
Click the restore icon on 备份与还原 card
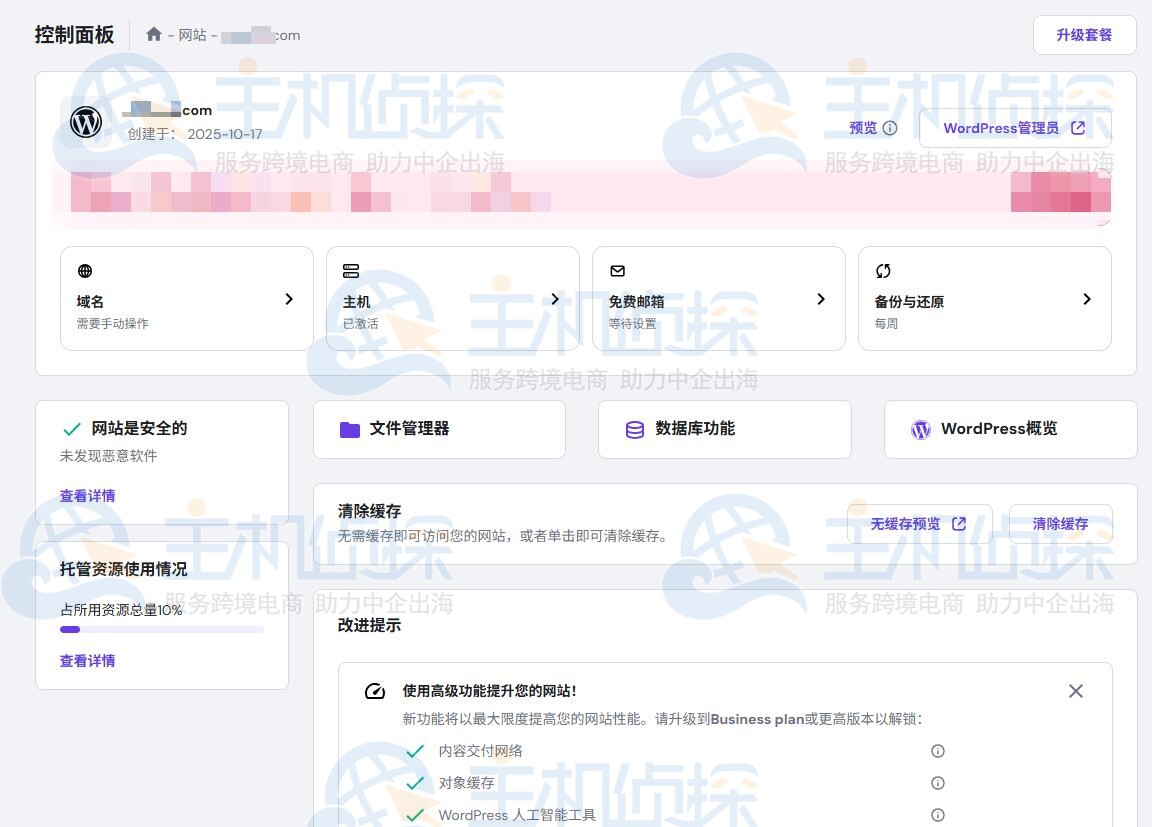click(x=883, y=270)
